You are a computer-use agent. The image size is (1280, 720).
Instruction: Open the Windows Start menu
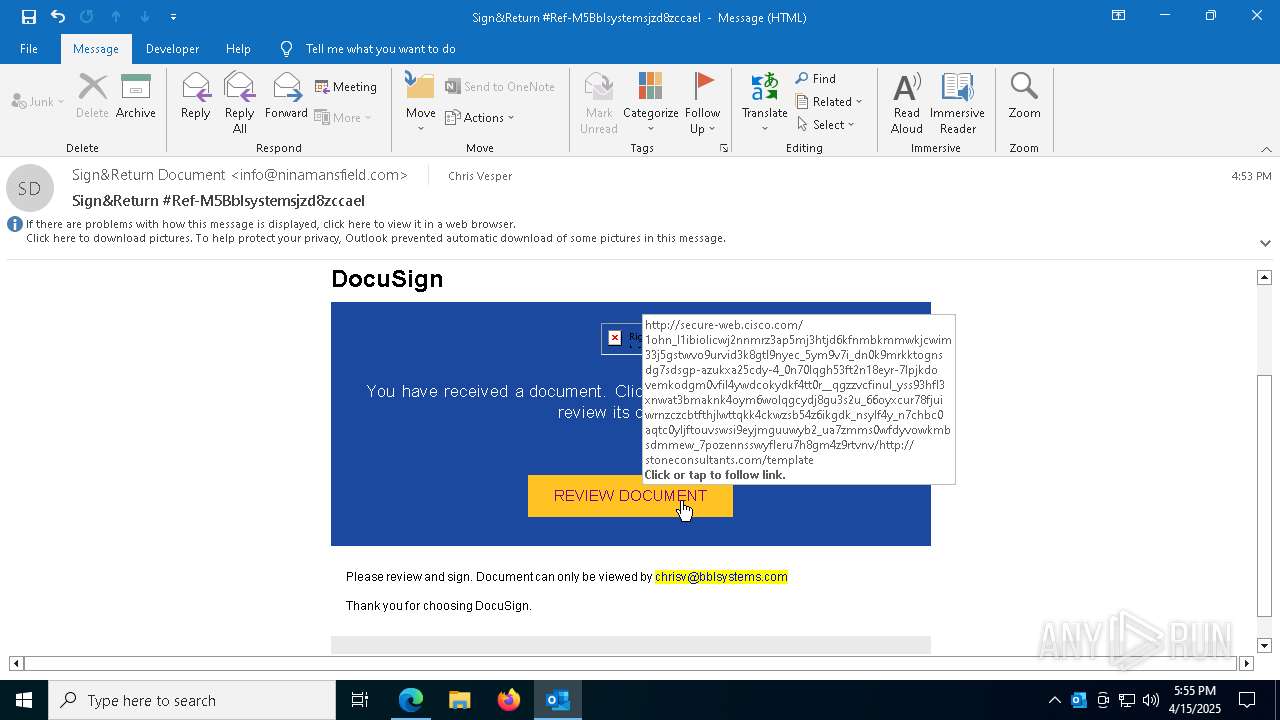[x=24, y=700]
